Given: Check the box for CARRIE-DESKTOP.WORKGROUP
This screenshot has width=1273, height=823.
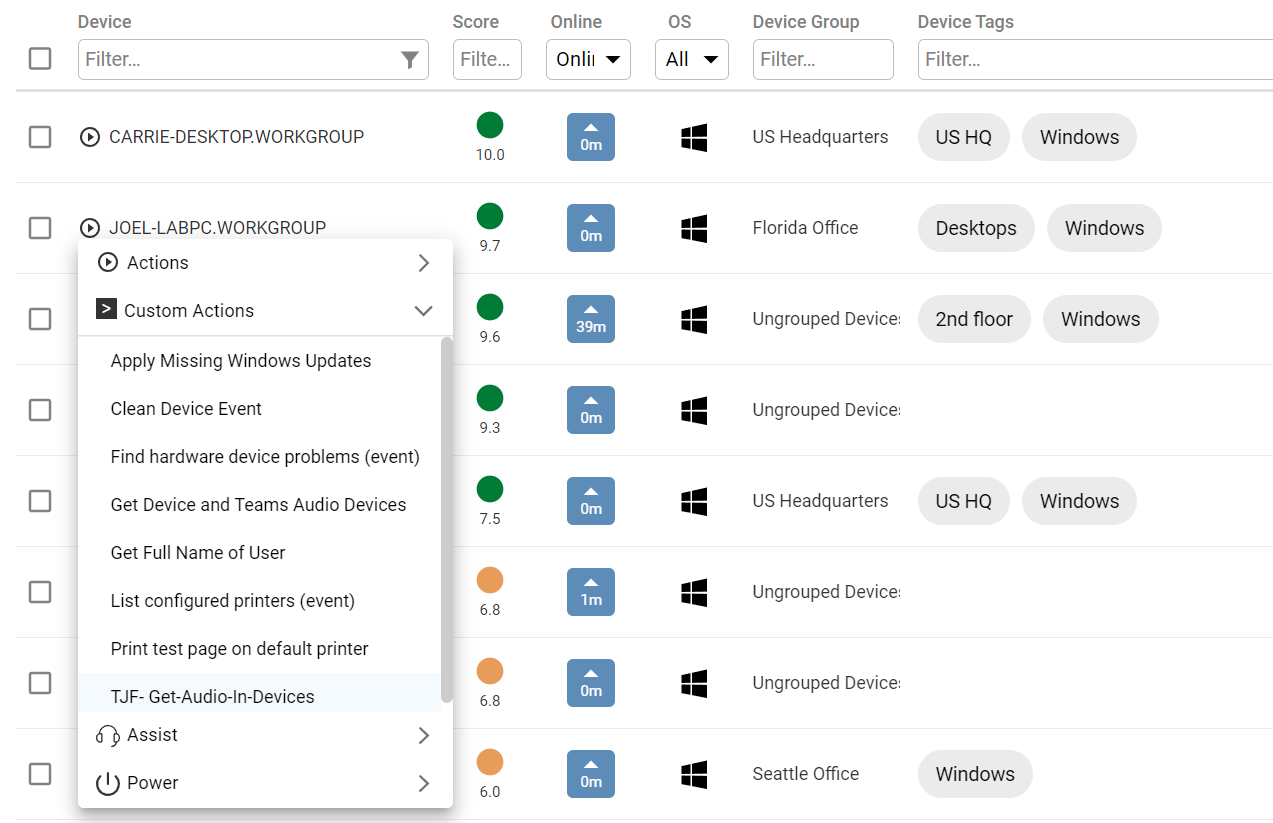Looking at the screenshot, I should [40, 137].
